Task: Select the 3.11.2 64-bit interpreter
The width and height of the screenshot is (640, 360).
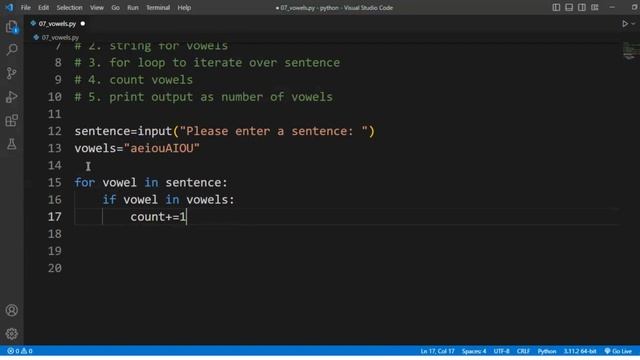Action: pos(580,351)
